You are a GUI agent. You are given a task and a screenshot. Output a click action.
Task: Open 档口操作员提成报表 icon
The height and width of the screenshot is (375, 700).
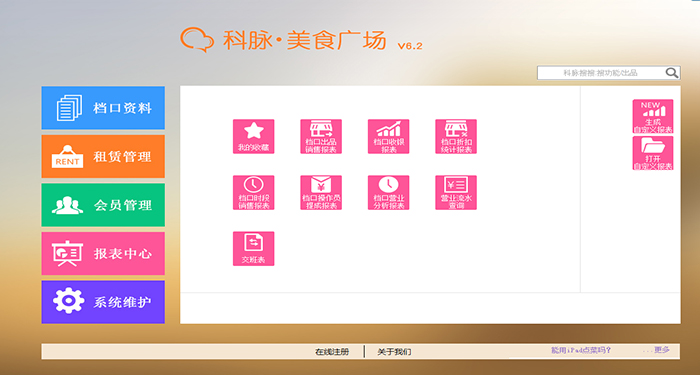click(x=321, y=192)
